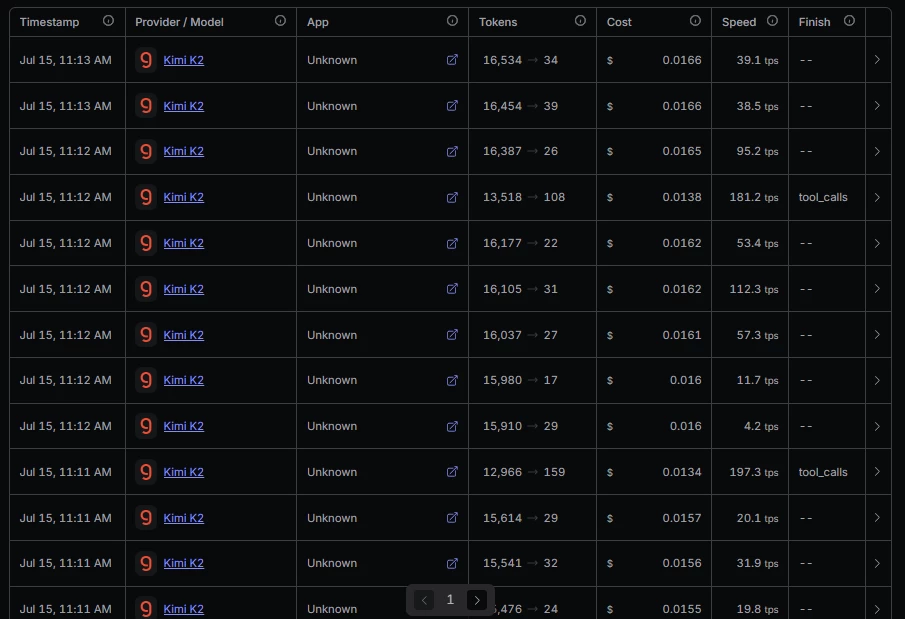Open Kimi K2 link in the 11.7 tps row
This screenshot has width=905, height=619.
coord(184,380)
